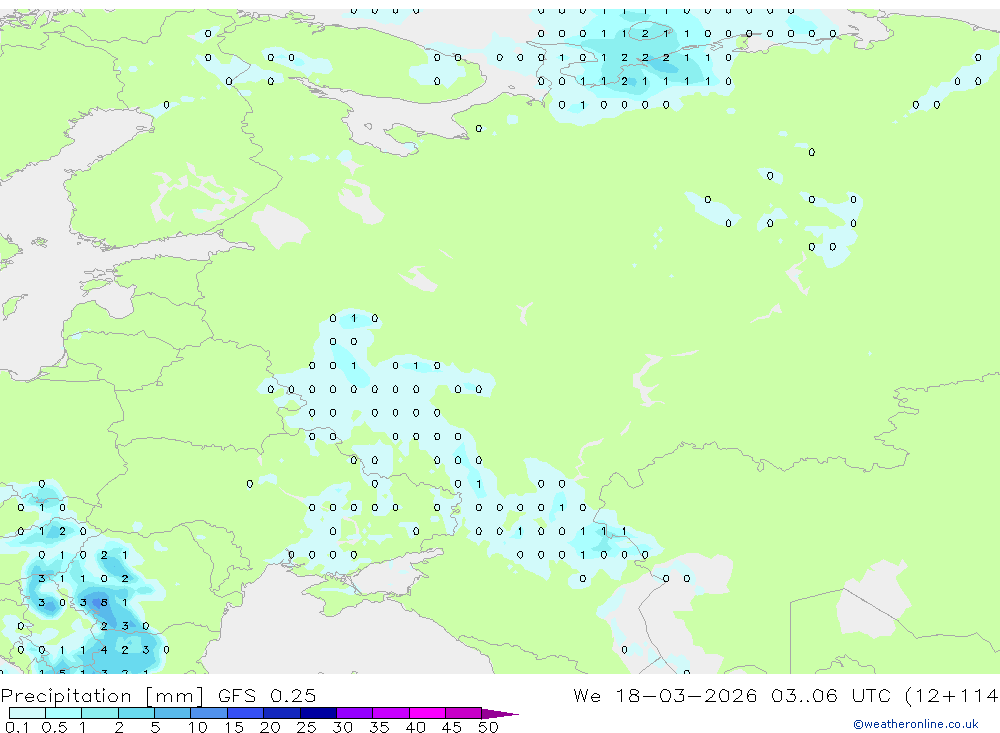Select the 5–10 mm legend color box

(x=173, y=713)
